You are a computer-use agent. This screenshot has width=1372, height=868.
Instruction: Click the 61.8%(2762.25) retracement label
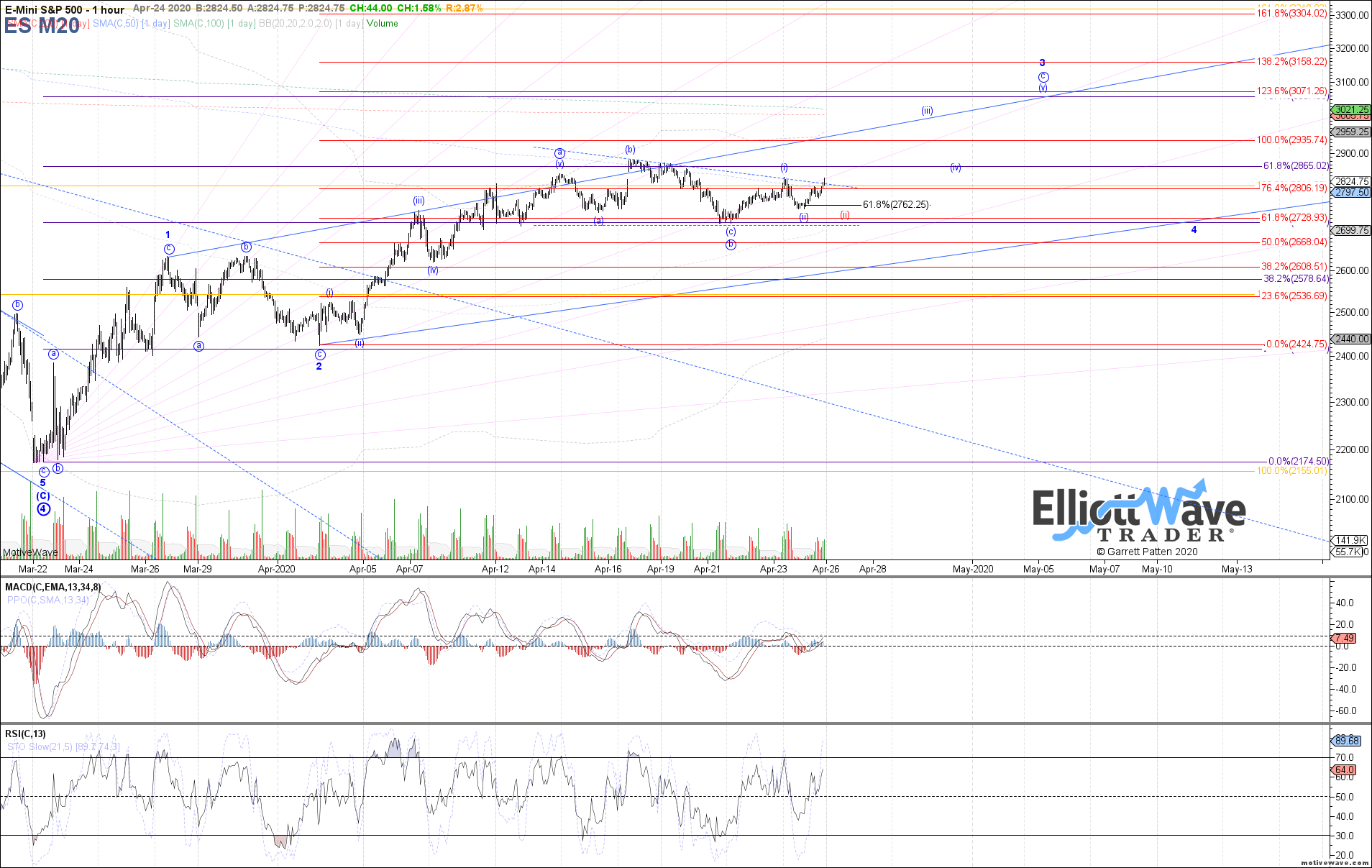point(895,205)
